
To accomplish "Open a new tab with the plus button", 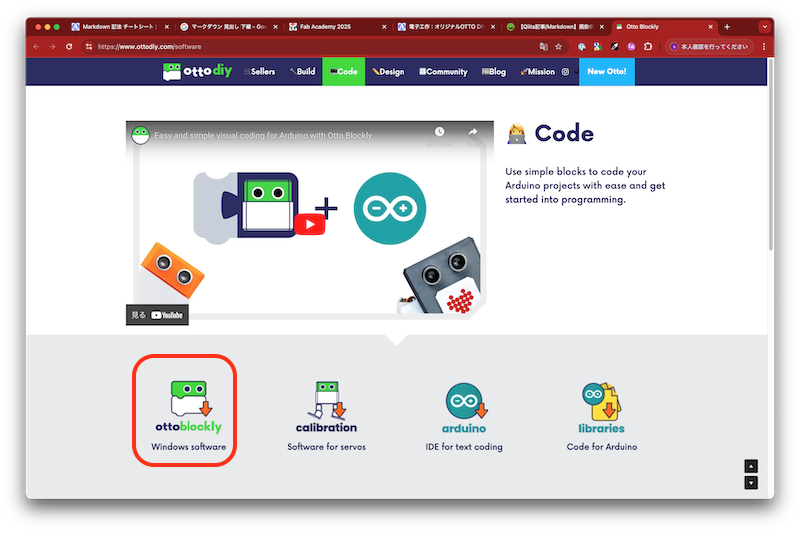I will tap(727, 27).
